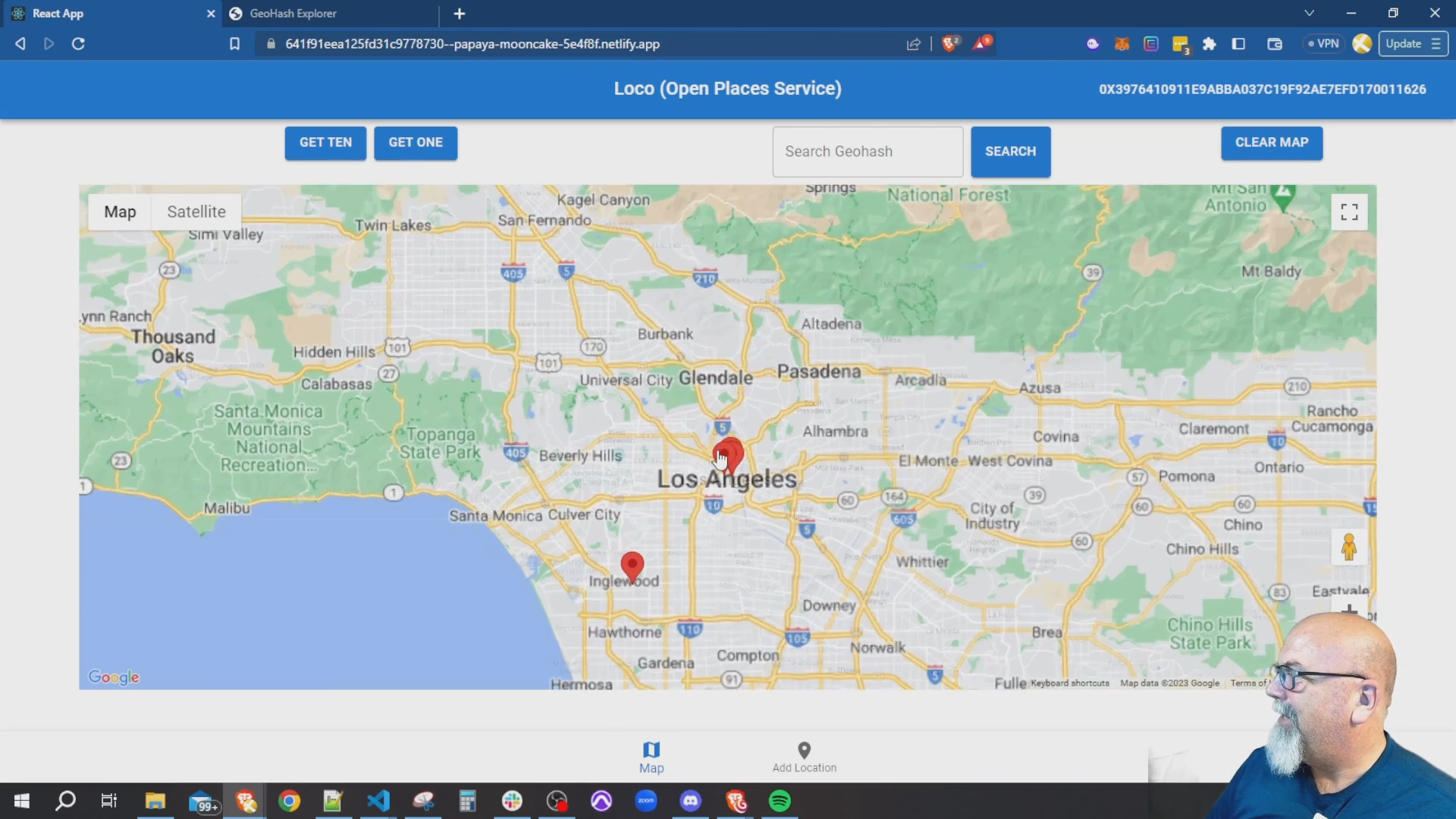Toggle the browser sidebar panel
This screenshot has width=1456, height=819.
click(x=1238, y=44)
